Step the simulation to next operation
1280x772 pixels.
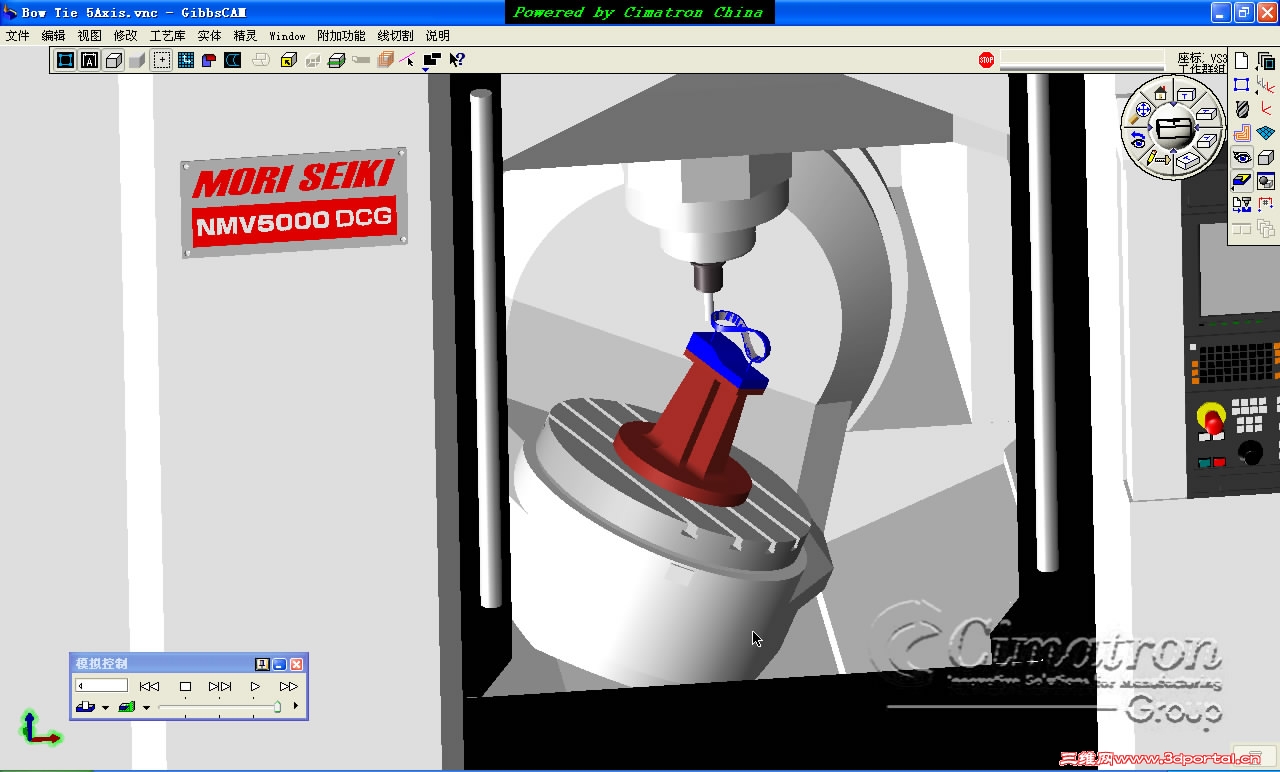click(220, 687)
